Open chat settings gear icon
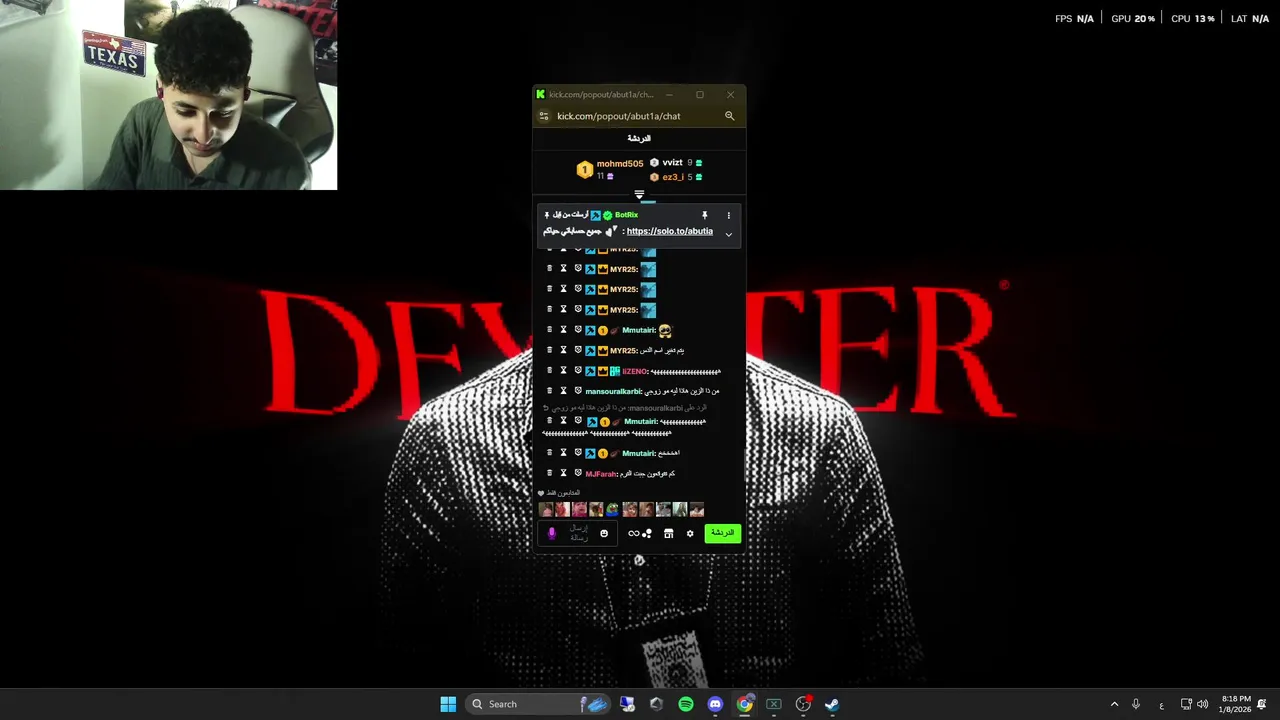The width and height of the screenshot is (1280, 720). [x=690, y=533]
